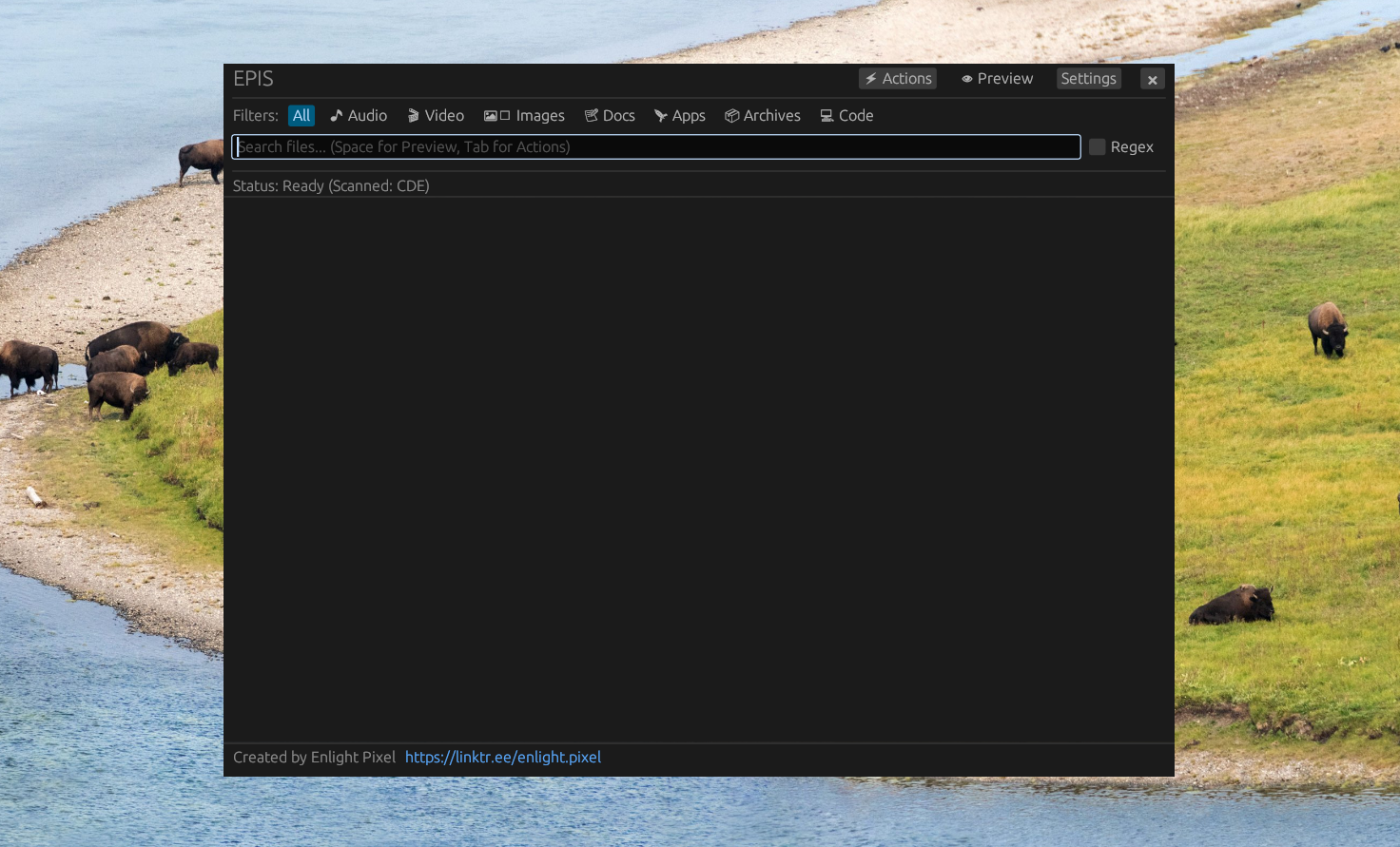Toggle the Preview panel button
Image resolution: width=1400 pixels, height=847 pixels.
997,79
